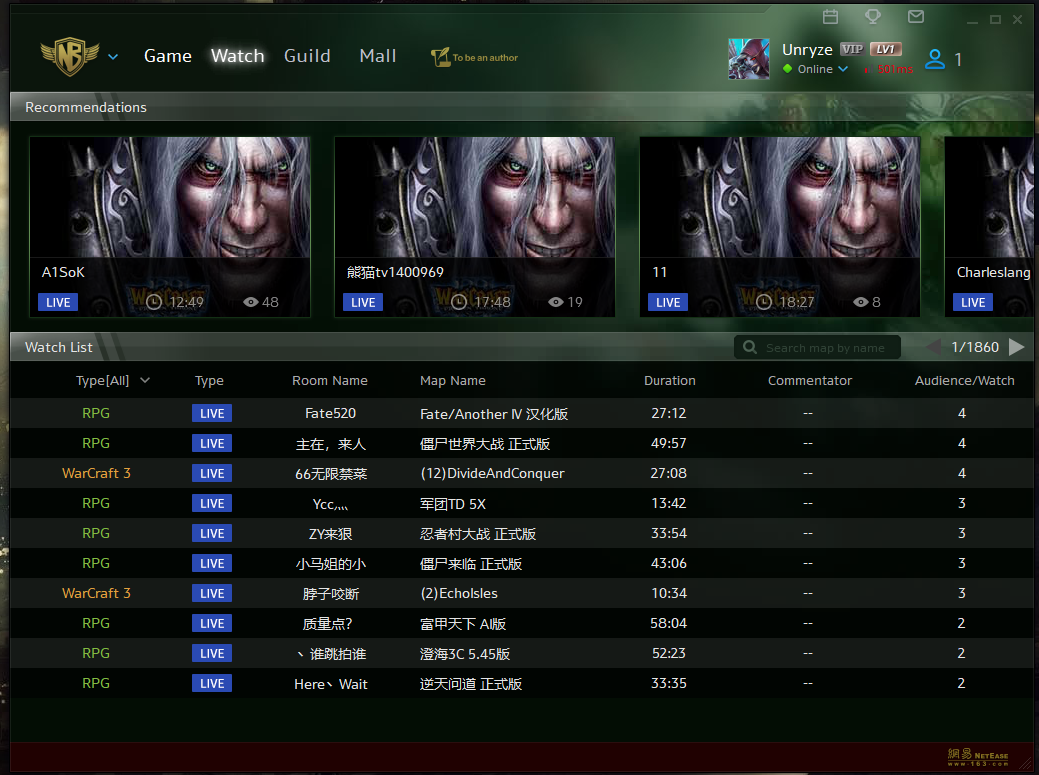1039x775 pixels.
Task: Open the friends list person icon
Action: pos(935,60)
